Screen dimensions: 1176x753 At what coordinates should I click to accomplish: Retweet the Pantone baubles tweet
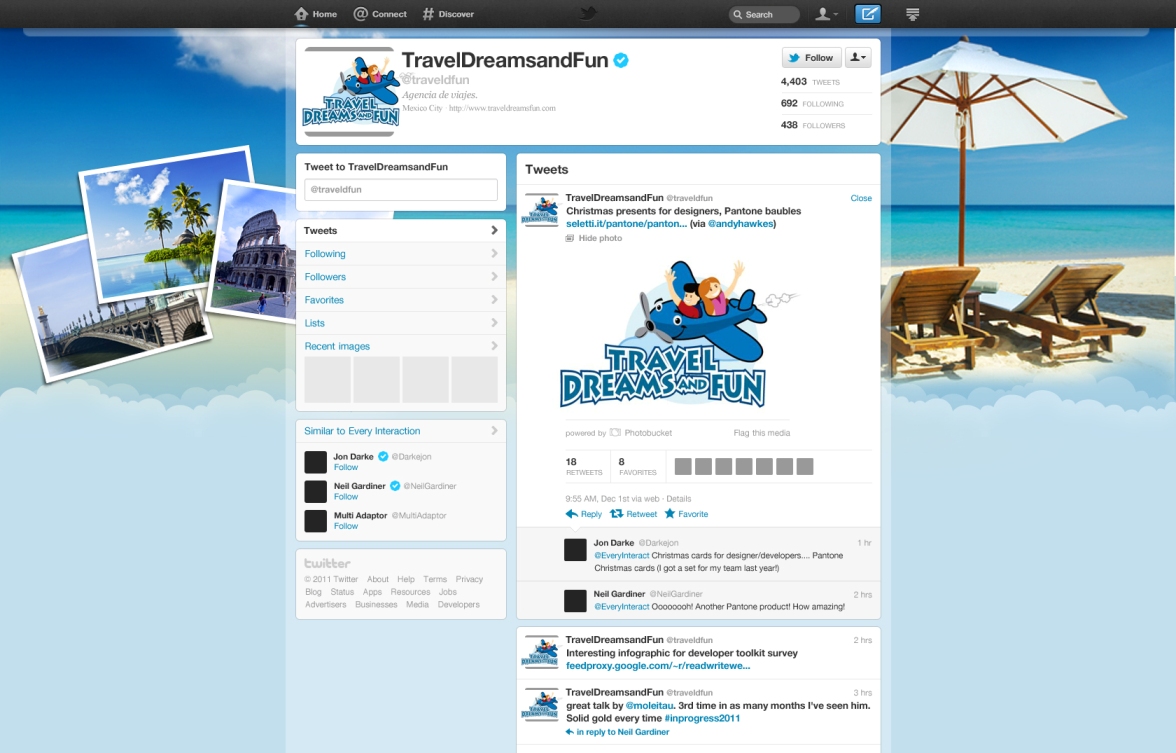point(633,514)
